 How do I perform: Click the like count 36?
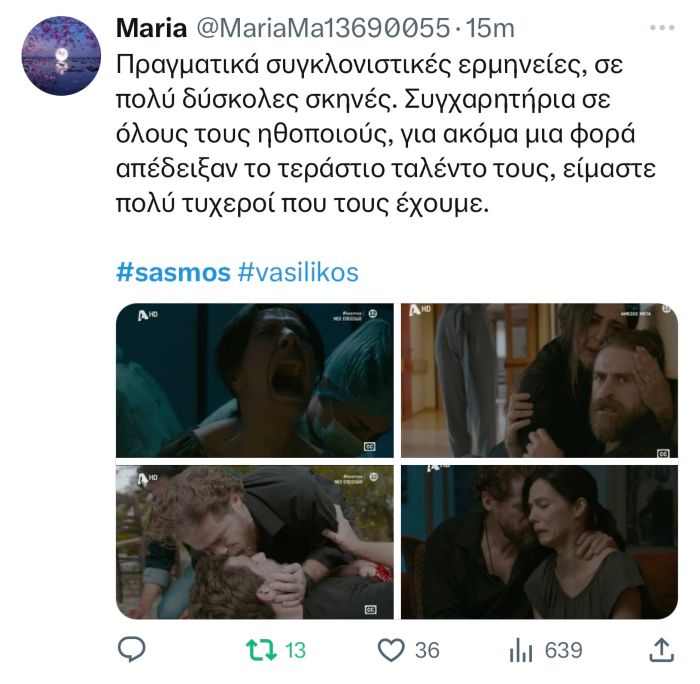(427, 651)
